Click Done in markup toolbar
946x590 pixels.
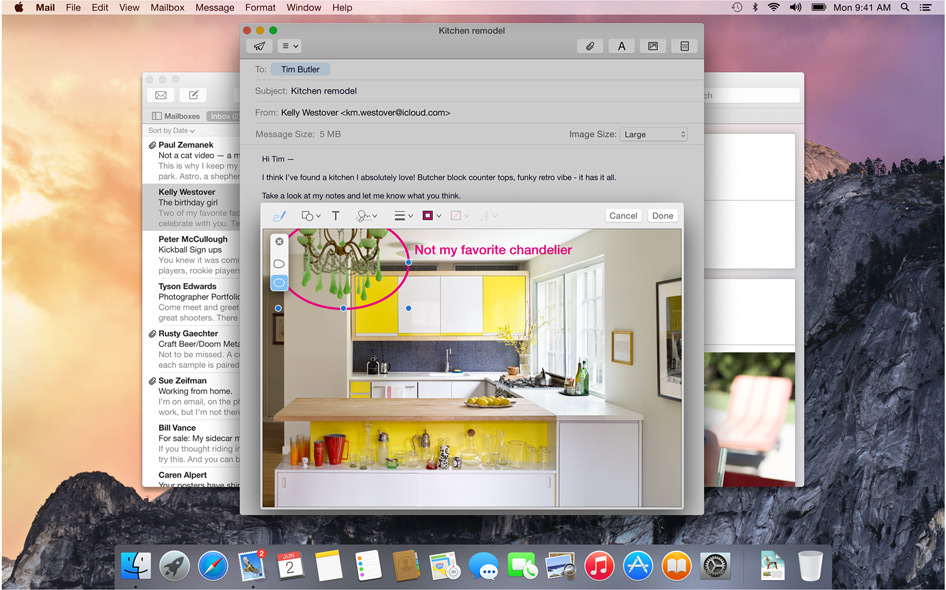coord(662,216)
